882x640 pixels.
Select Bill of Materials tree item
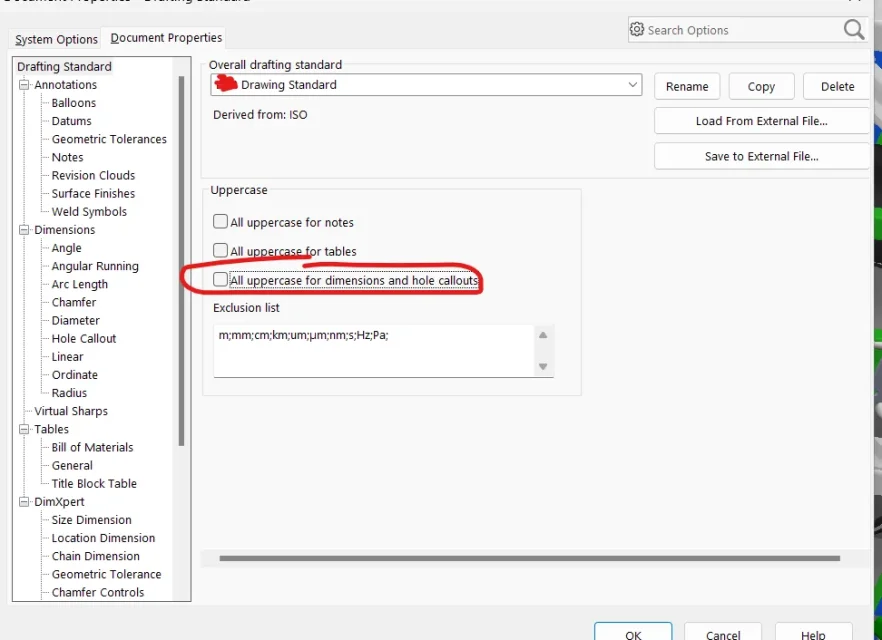(x=92, y=448)
